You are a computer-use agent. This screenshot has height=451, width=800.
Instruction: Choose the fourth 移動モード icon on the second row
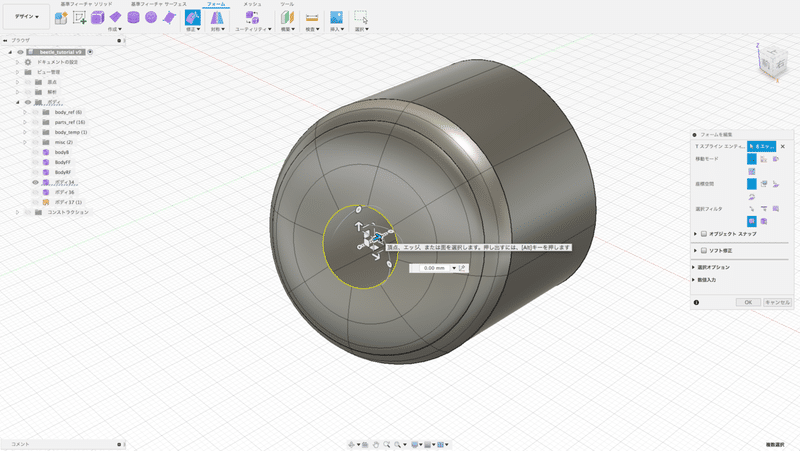(752, 171)
